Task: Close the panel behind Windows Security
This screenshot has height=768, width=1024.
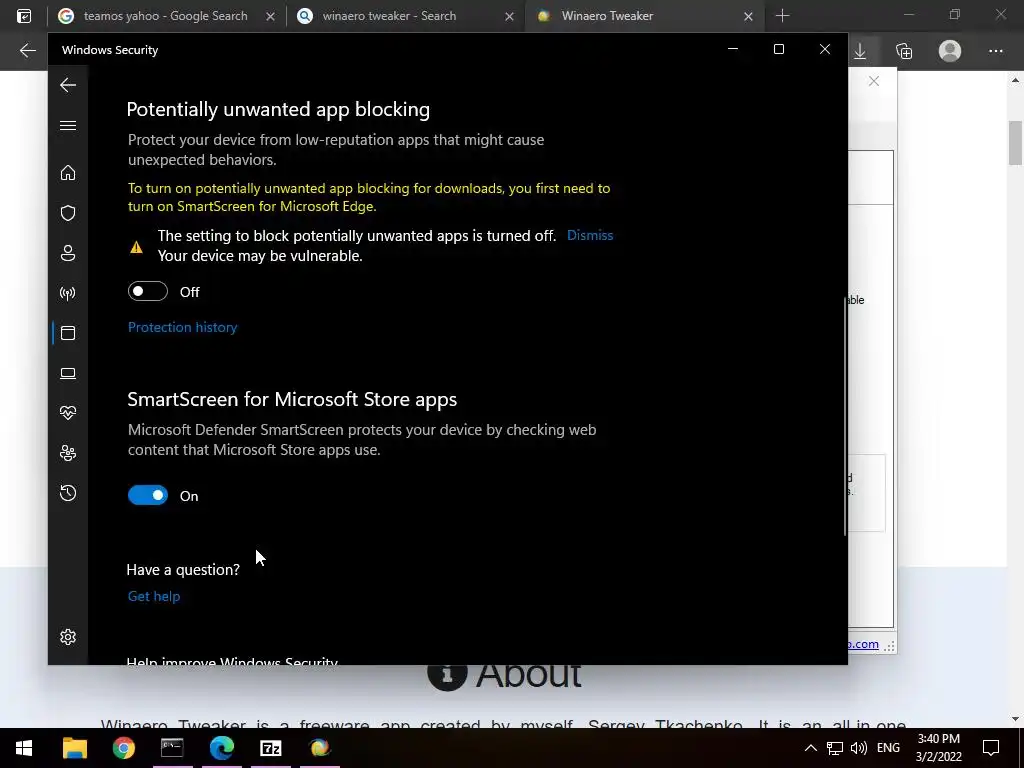Action: (x=874, y=81)
